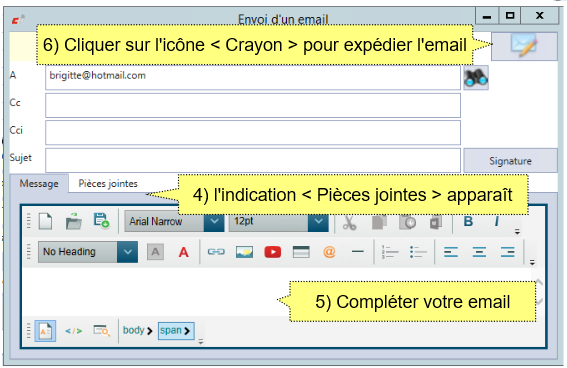Center align the text
Viewport: 567px width, 368px height.
click(479, 252)
